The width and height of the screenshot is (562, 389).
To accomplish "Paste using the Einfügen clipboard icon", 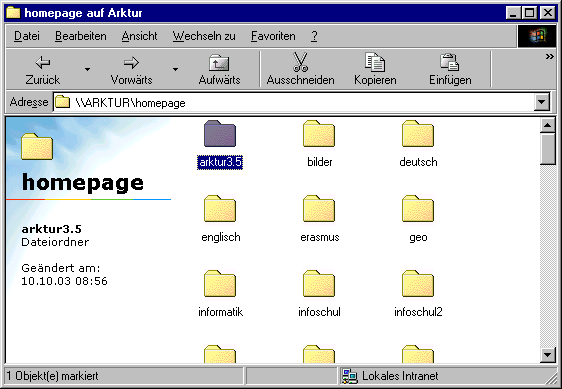I will 450,62.
